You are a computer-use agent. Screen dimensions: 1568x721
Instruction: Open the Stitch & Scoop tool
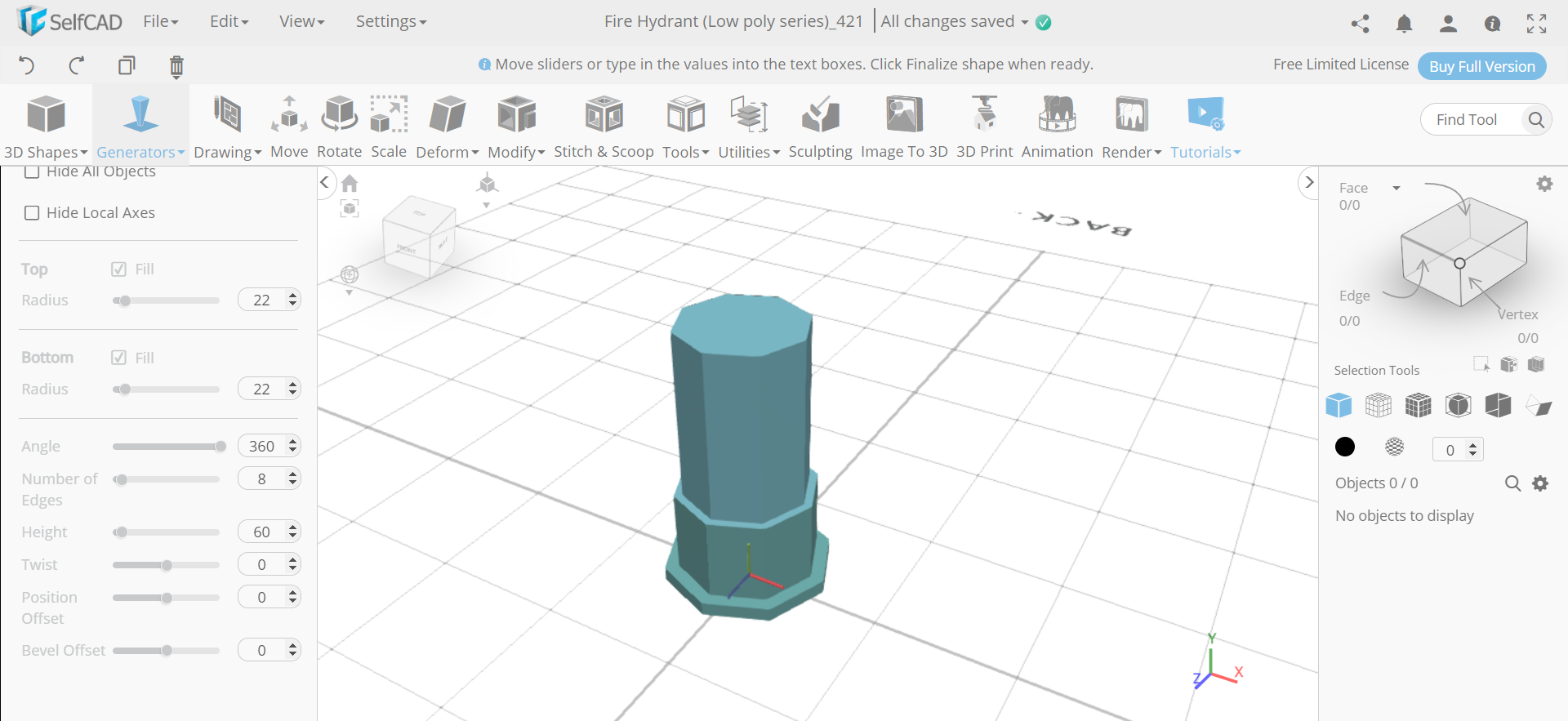click(x=604, y=127)
